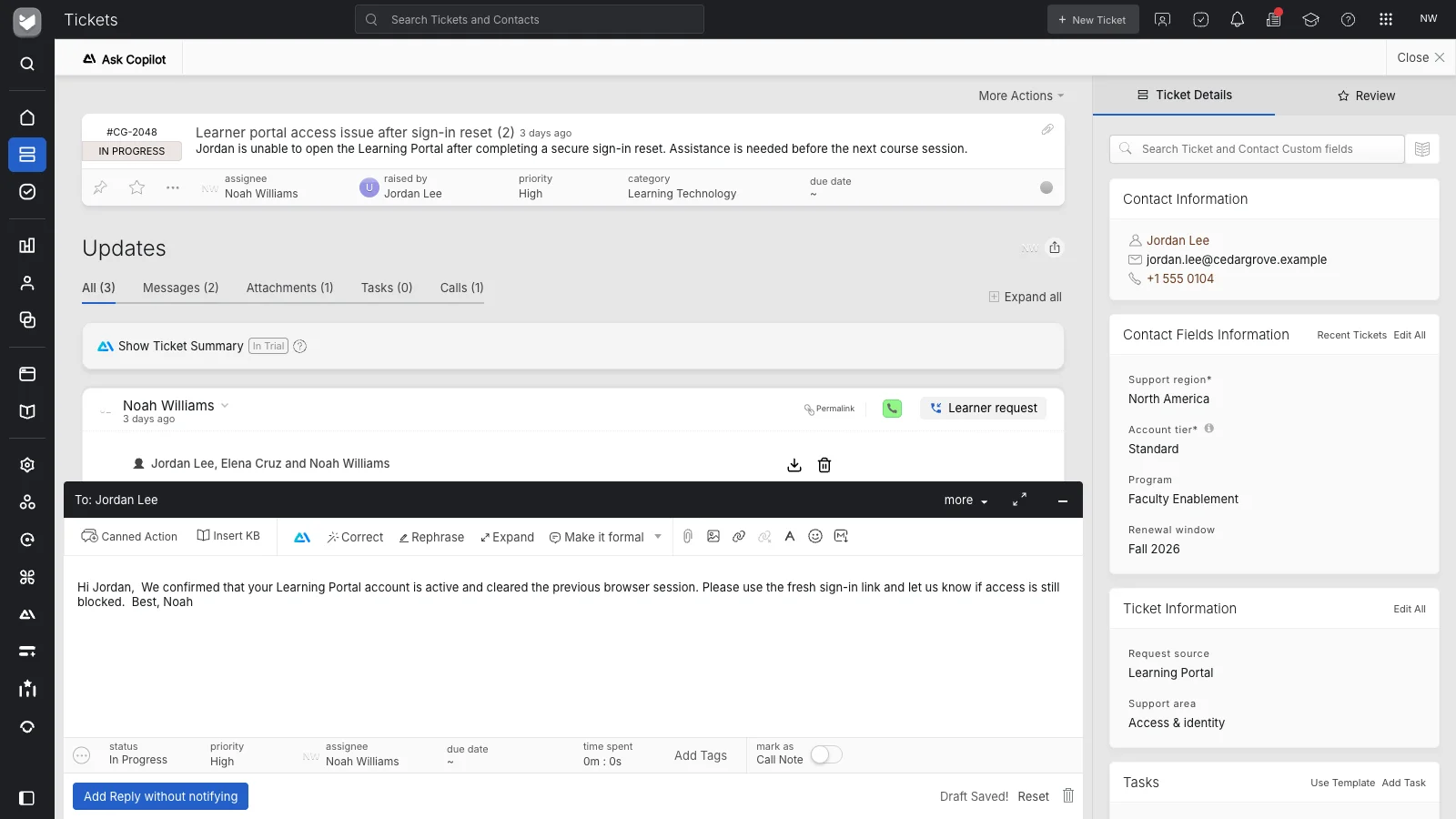Minimize the reply composer
Viewport: 1456px width, 819px height.
tap(1062, 500)
